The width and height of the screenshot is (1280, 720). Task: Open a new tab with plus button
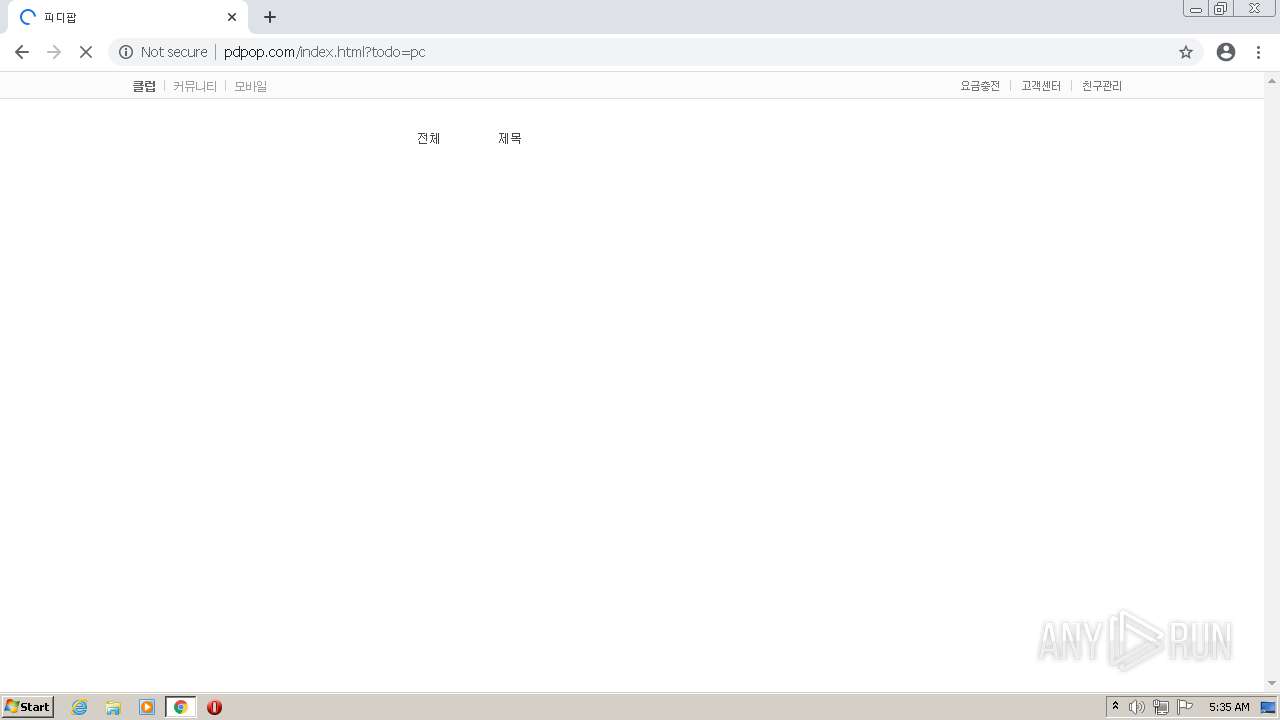(x=270, y=17)
